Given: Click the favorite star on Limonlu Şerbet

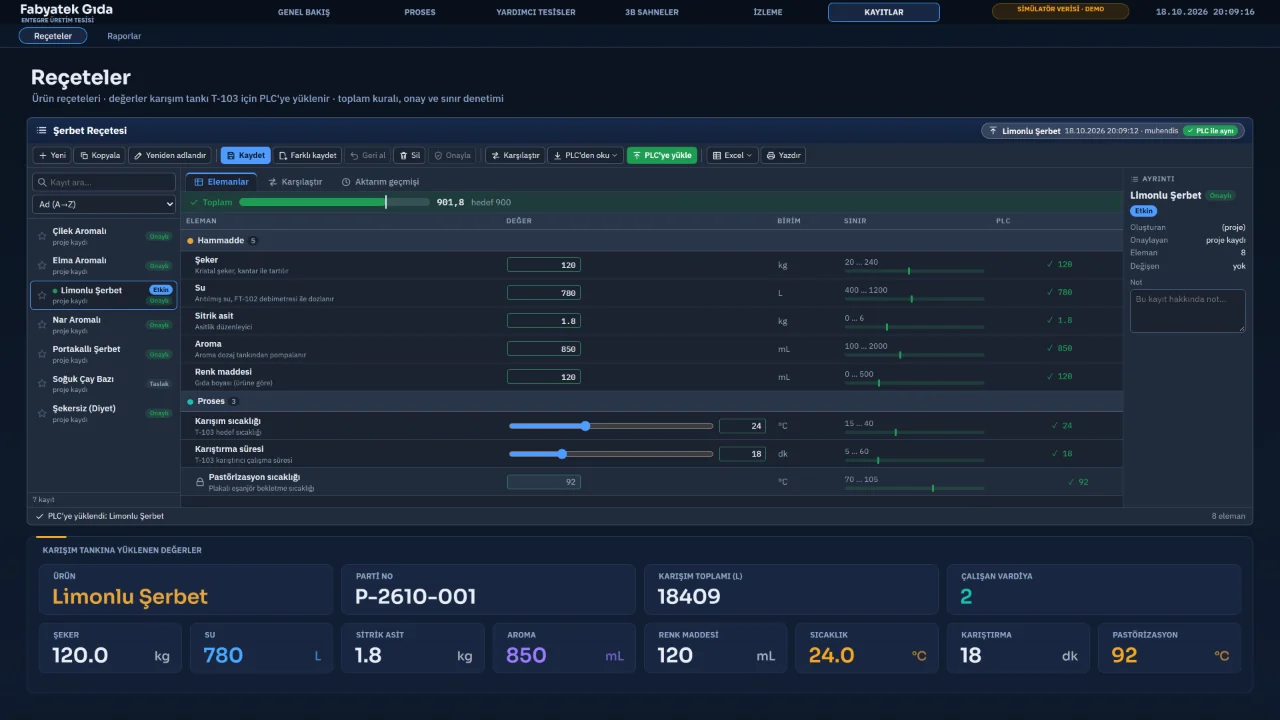Looking at the screenshot, I should 42,295.
